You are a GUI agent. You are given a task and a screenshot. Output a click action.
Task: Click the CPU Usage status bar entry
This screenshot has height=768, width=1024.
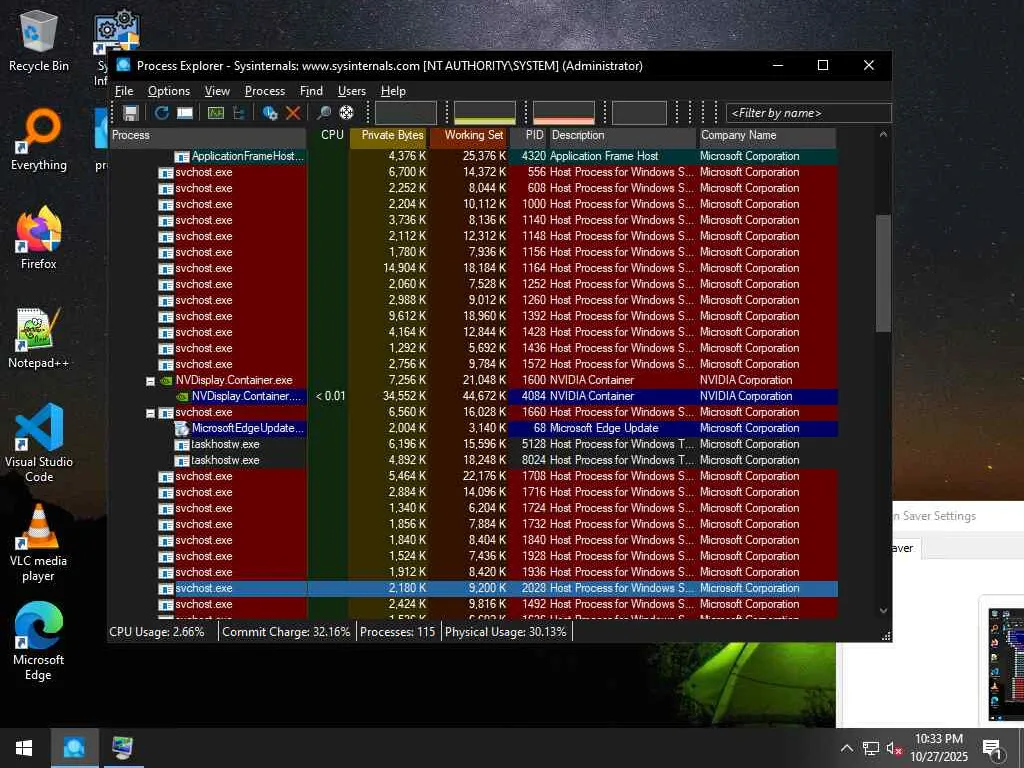[x=157, y=632]
